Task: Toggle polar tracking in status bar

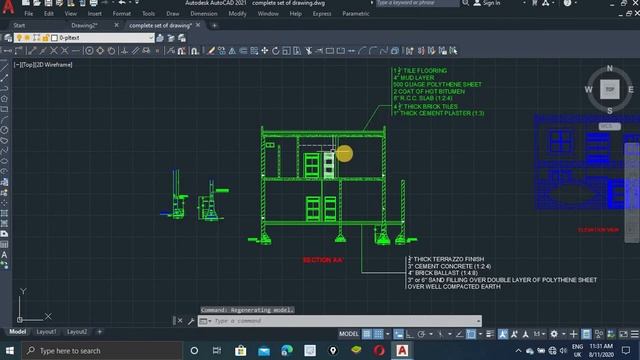Action: coord(421,334)
